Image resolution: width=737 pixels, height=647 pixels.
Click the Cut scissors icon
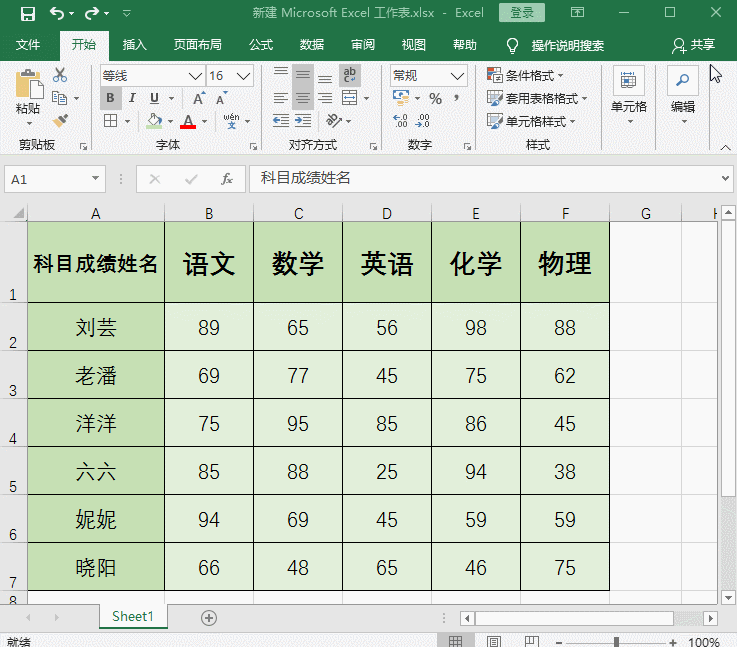[59, 75]
